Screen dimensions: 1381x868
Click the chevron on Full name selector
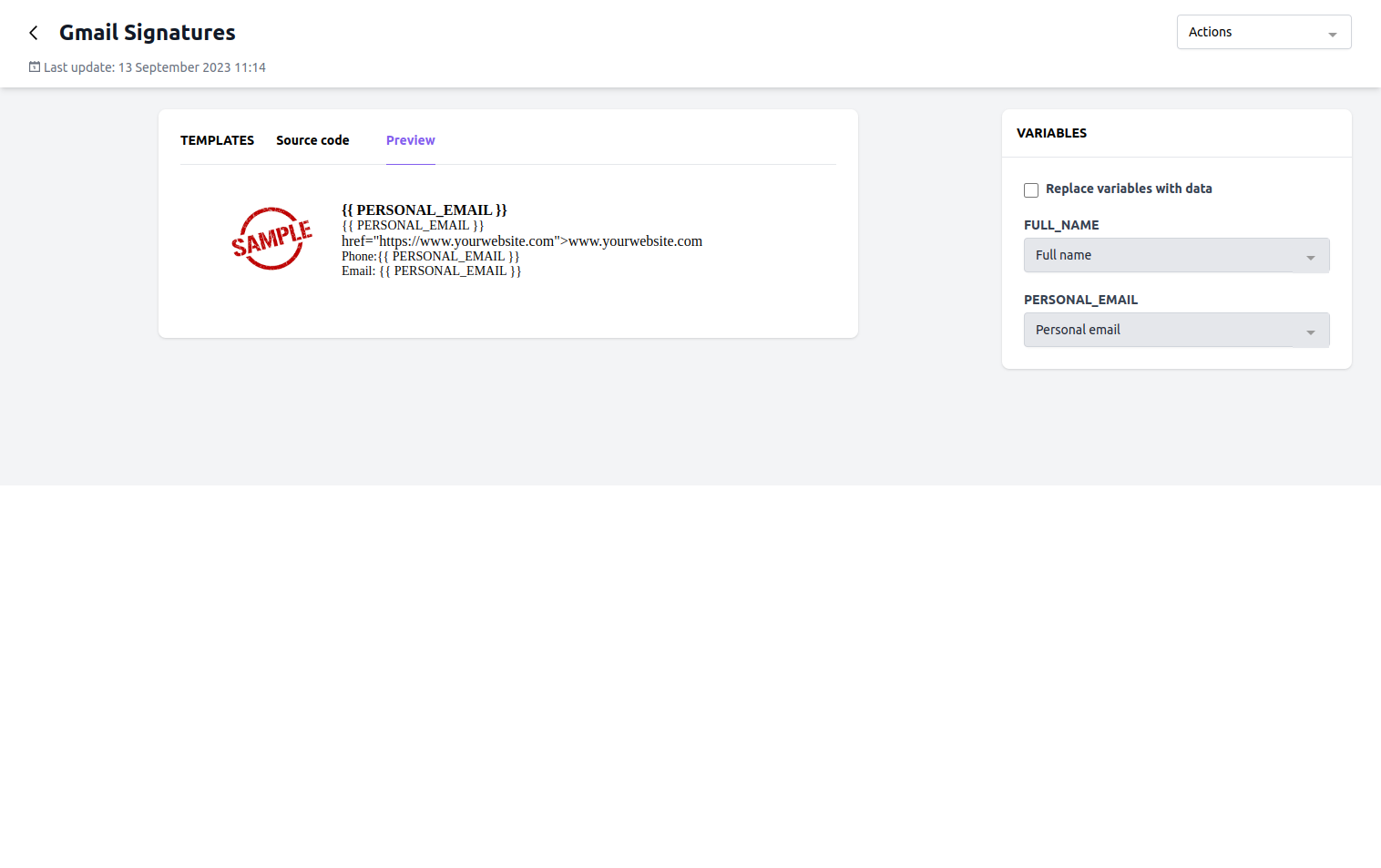tap(1312, 255)
